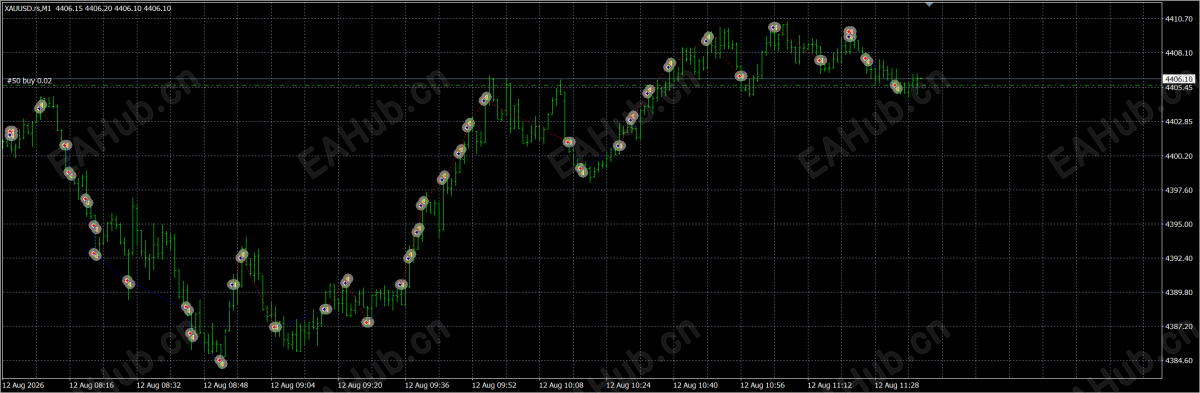The width and height of the screenshot is (1200, 393).
Task: Click the '#50 buy 0.02' order line label
Action: [30, 81]
